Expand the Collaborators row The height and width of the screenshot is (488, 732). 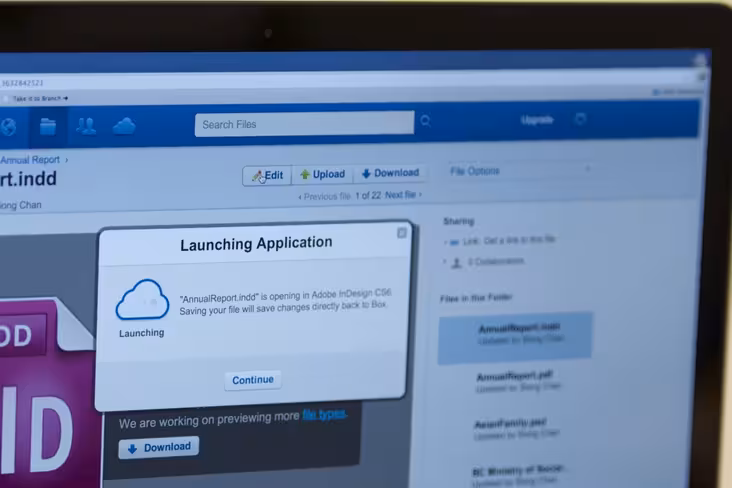point(484,262)
